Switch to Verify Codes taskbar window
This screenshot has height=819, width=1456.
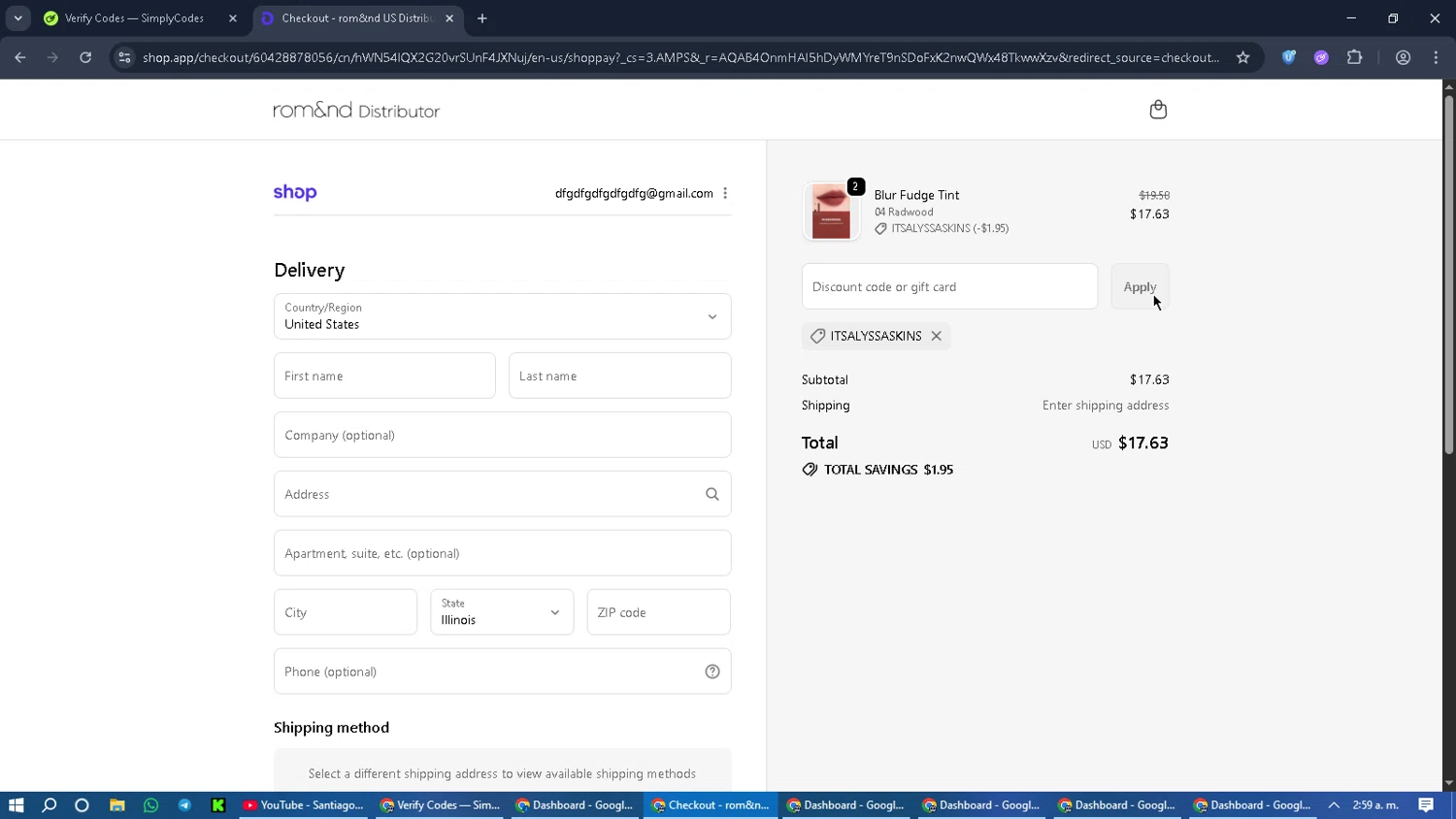[x=439, y=804]
